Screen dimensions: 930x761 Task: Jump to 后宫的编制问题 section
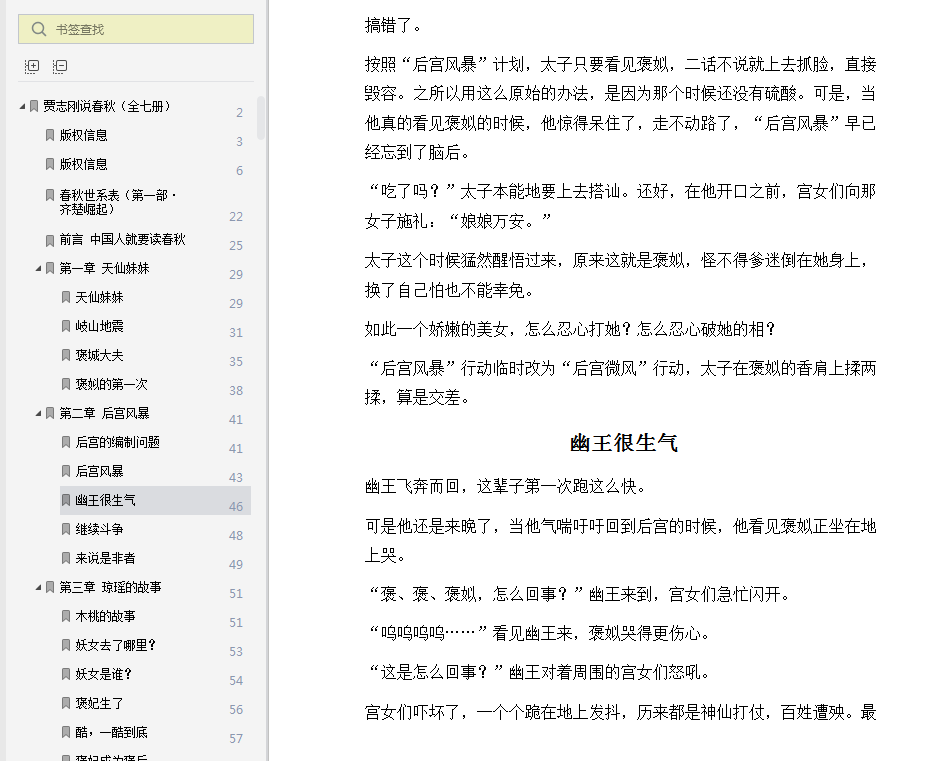117,442
